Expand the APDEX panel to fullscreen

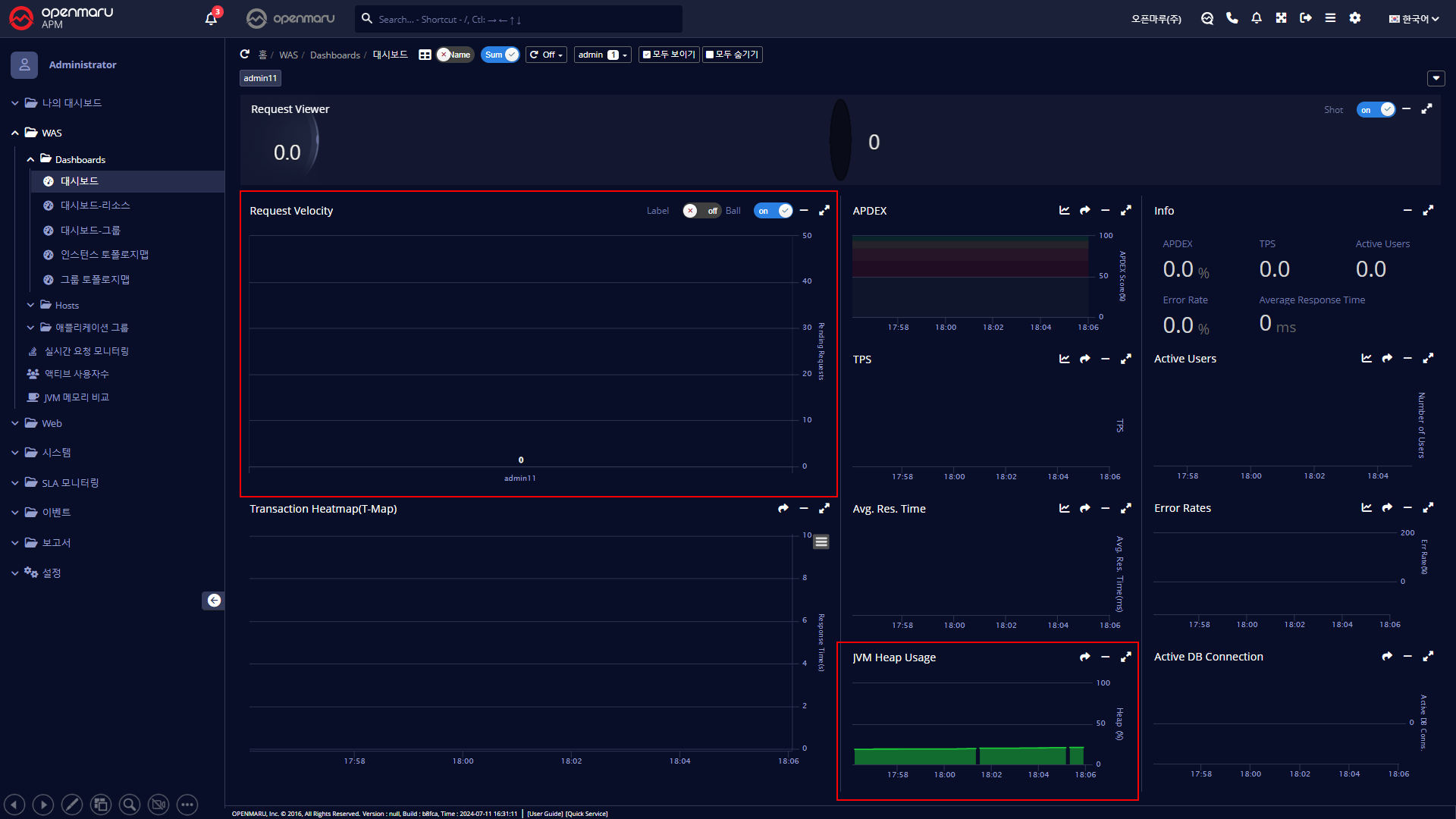point(1126,210)
